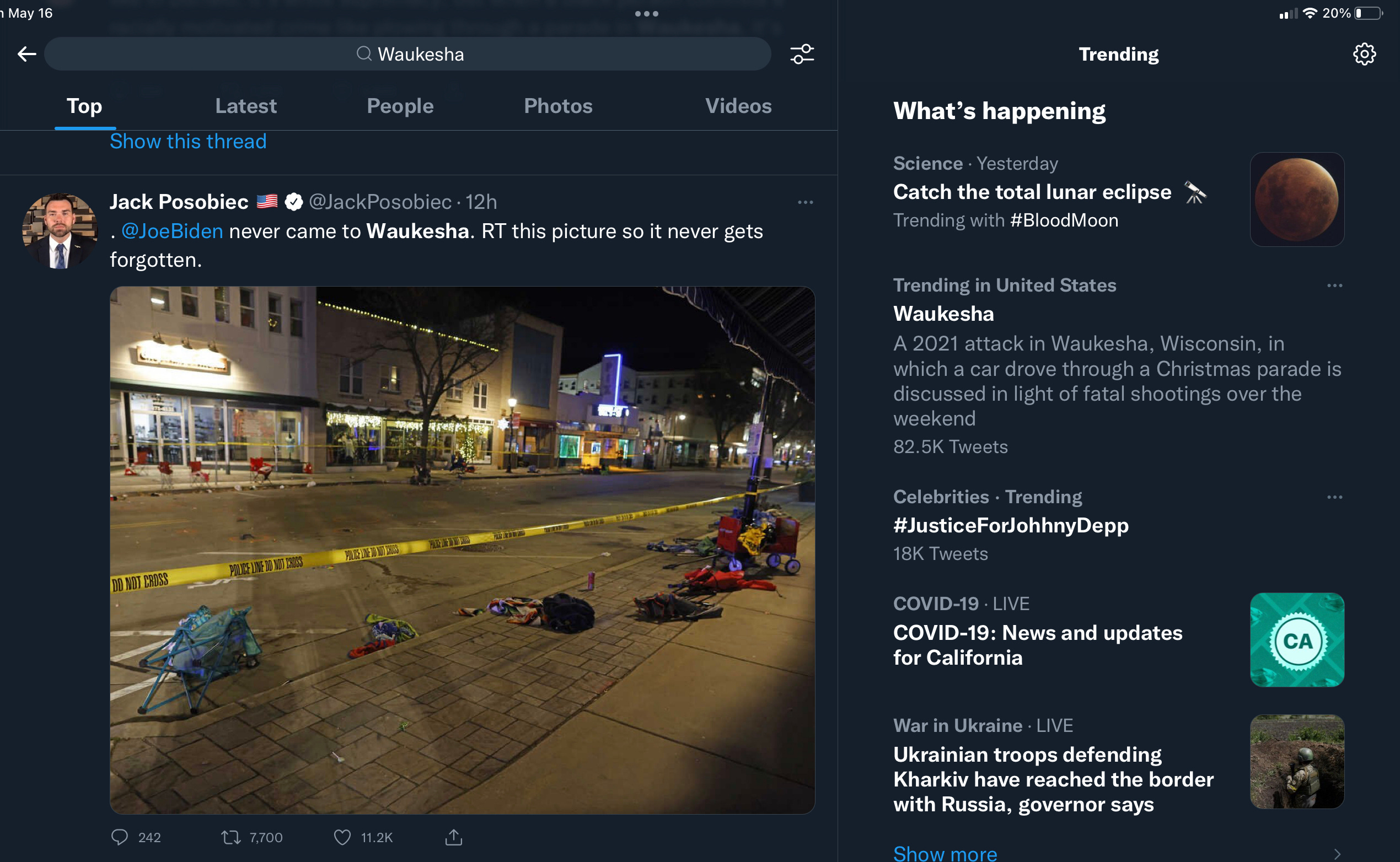Click the May 16 date in status bar
The height and width of the screenshot is (862, 1400).
point(30,13)
